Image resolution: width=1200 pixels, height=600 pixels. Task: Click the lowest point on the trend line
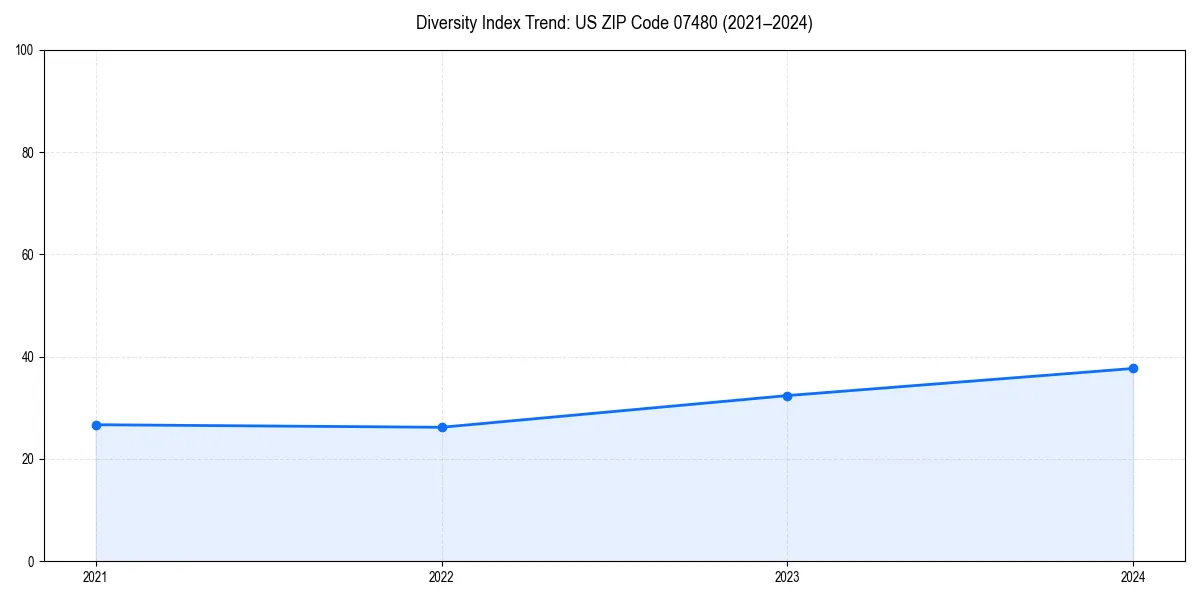click(442, 427)
